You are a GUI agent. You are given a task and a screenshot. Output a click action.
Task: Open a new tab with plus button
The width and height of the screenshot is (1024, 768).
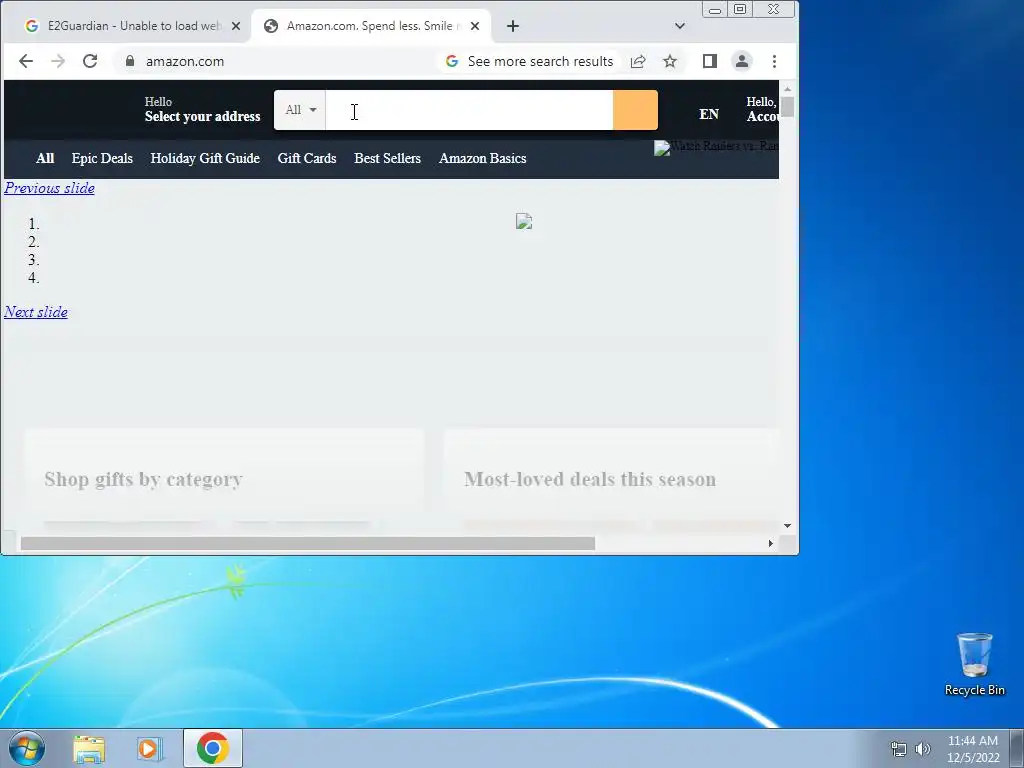[513, 26]
